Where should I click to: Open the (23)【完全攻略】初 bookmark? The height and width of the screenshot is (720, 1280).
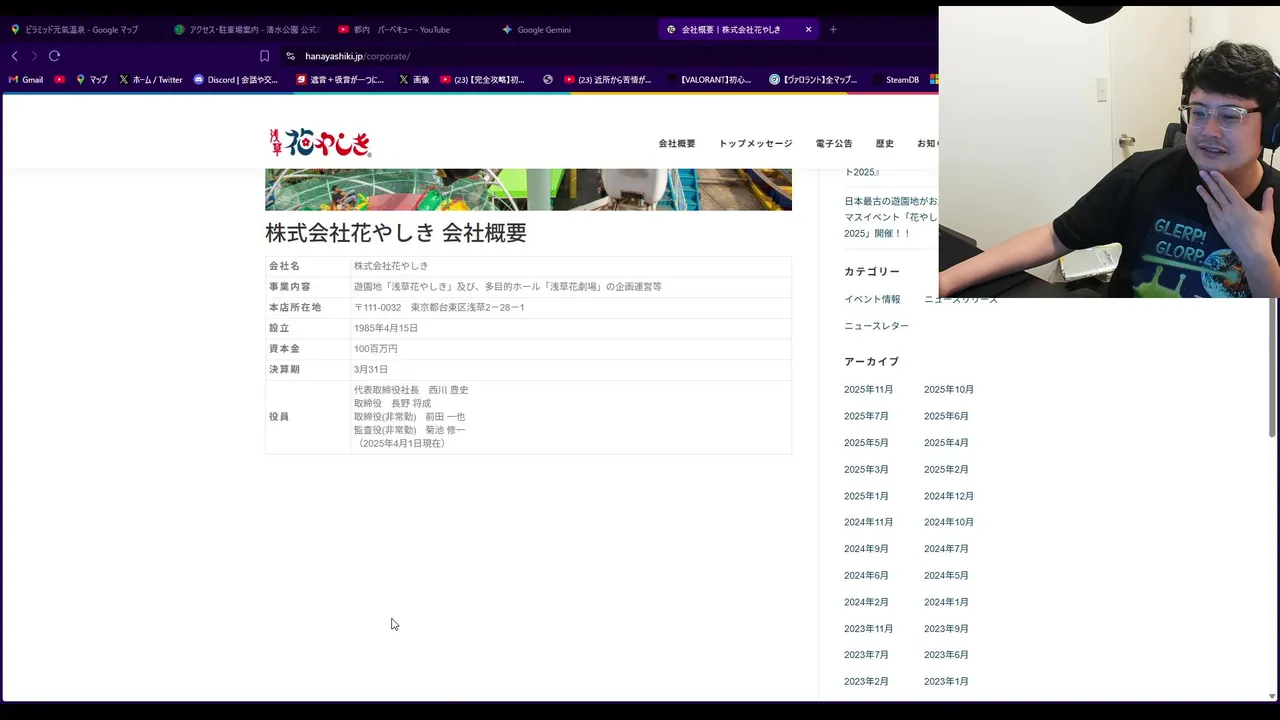(x=483, y=79)
